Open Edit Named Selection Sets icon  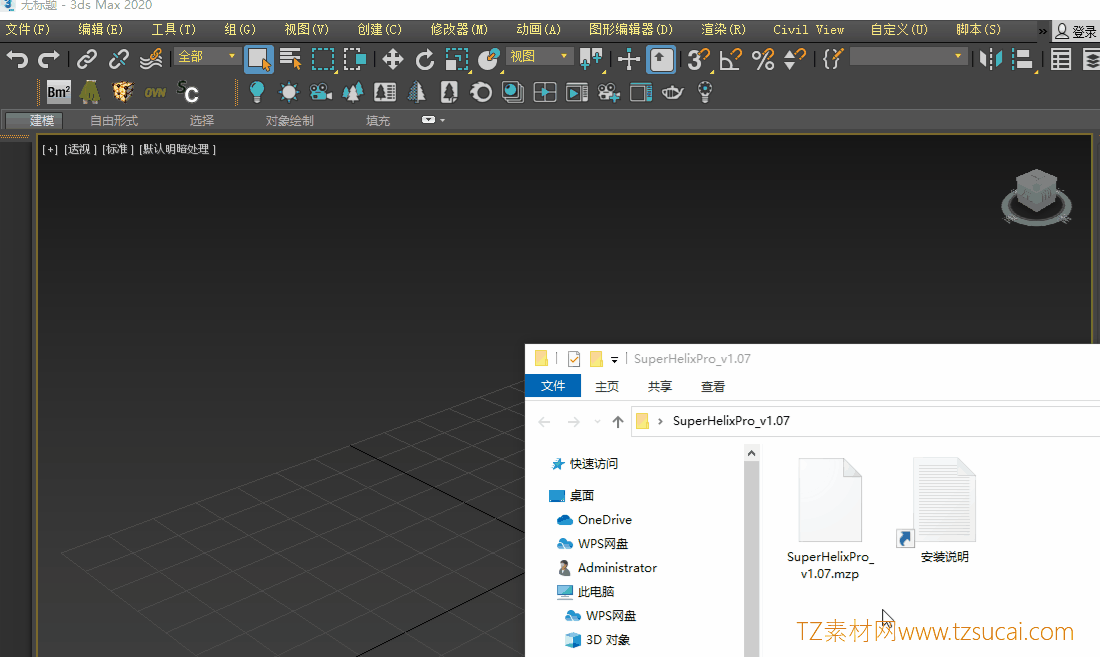(832, 60)
